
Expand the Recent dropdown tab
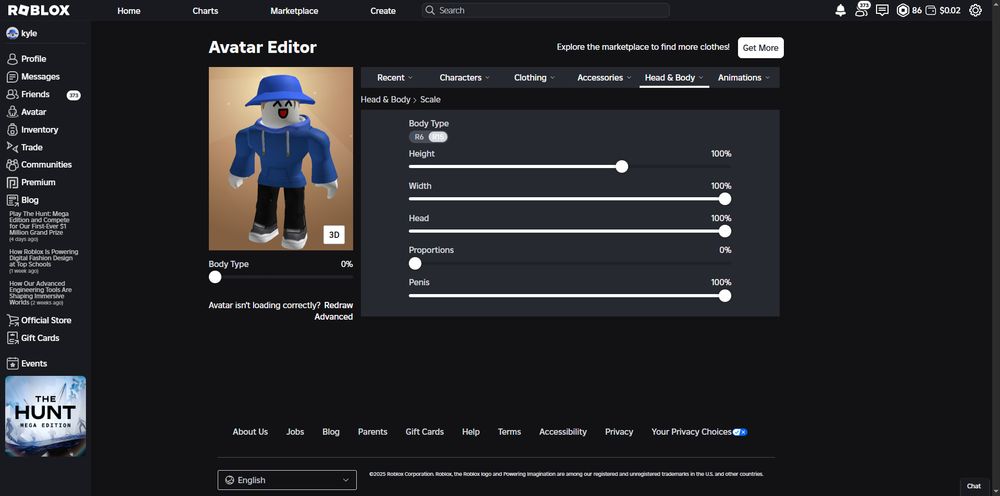tap(395, 78)
